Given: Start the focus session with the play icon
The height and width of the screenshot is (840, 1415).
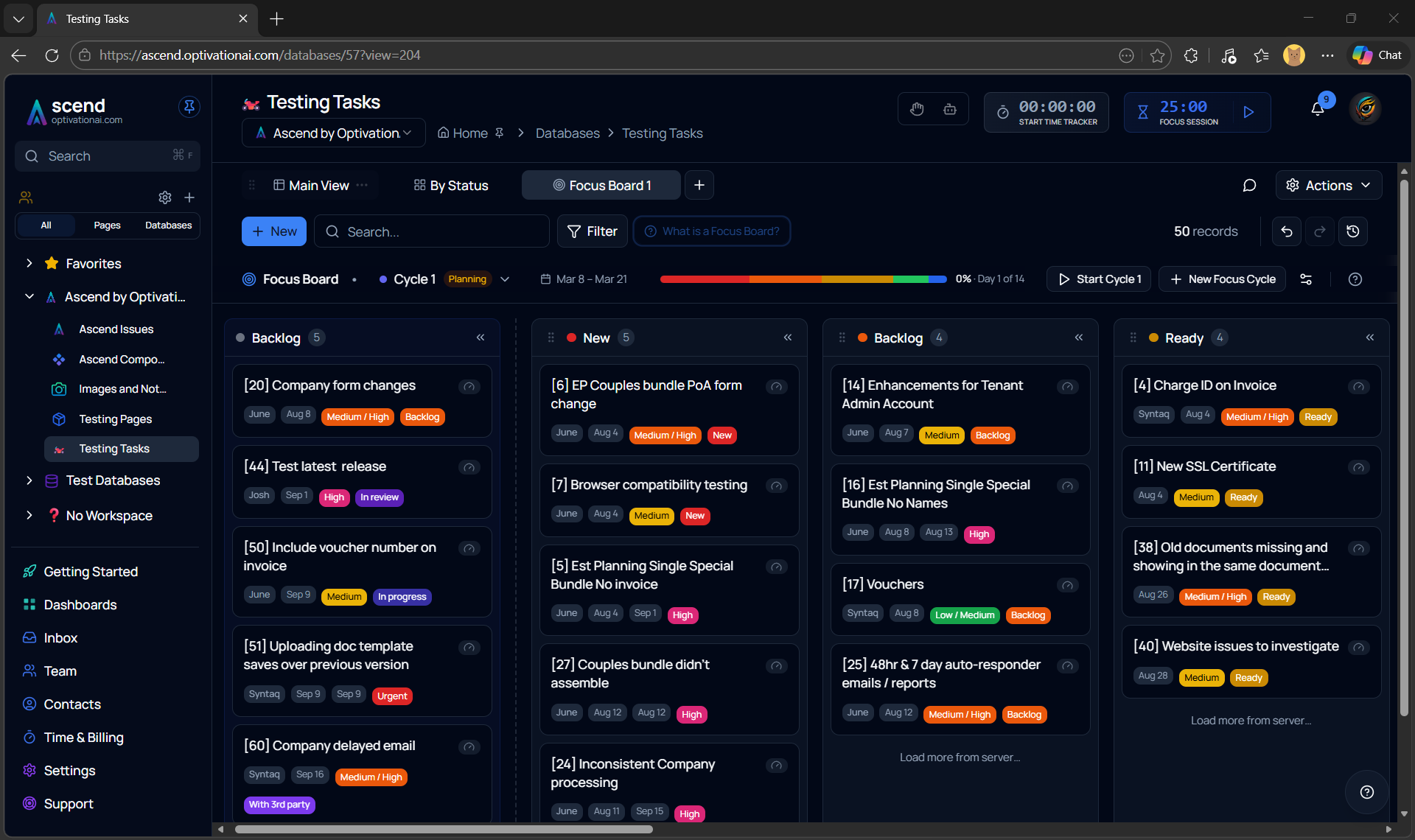Looking at the screenshot, I should click(1249, 112).
